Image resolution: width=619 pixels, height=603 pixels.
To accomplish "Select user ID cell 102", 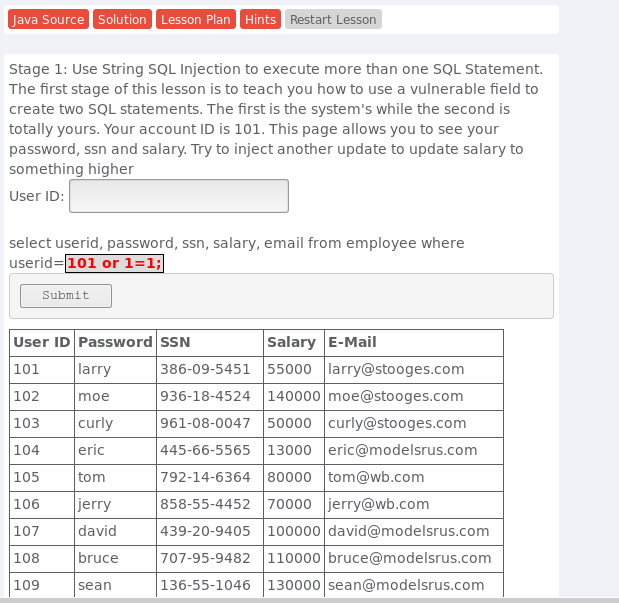I will pos(42,396).
